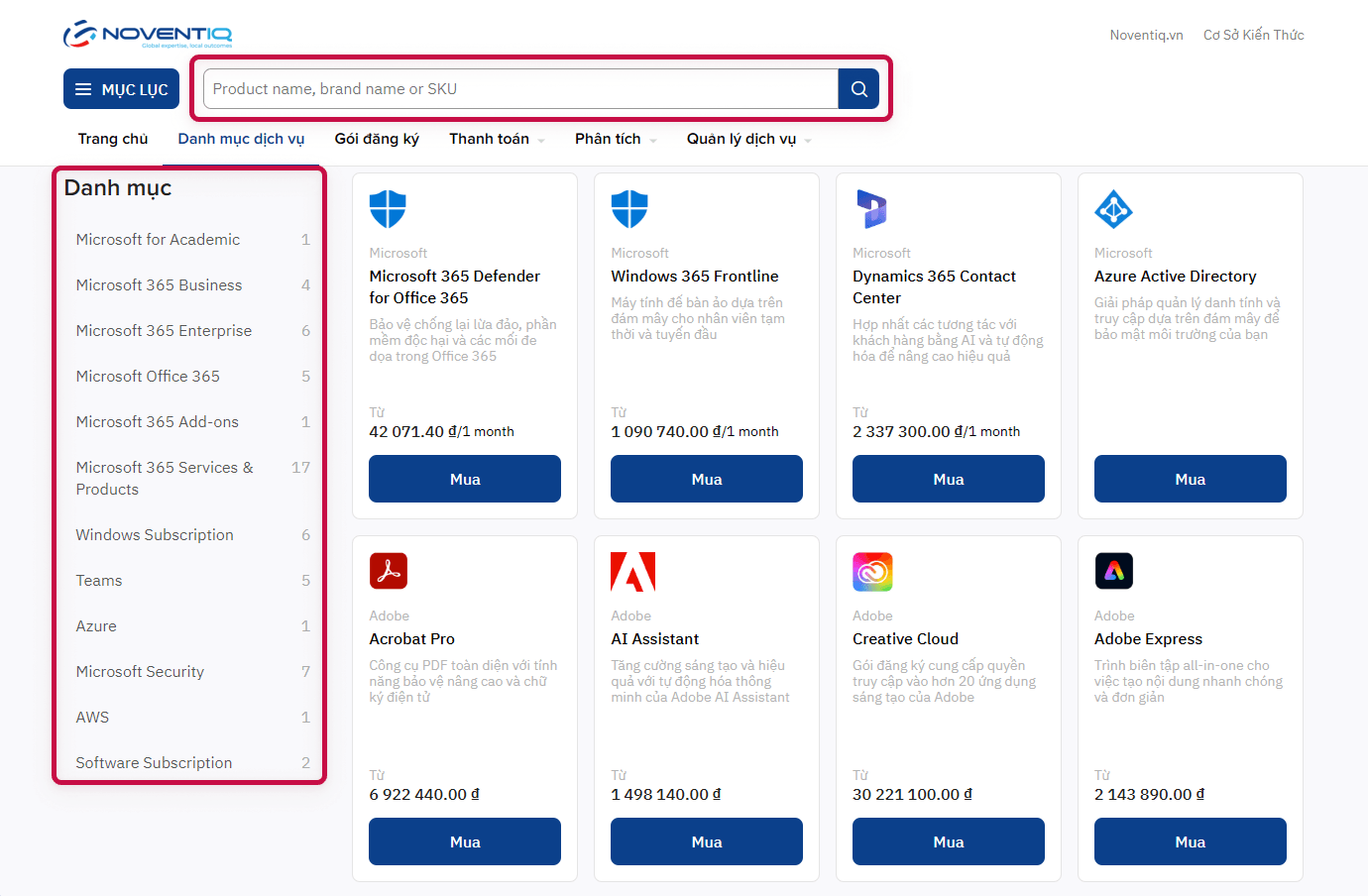Viewport: 1368px width, 896px height.
Task: Select the Teams category in sidebar
Action: pyautogui.click(x=99, y=580)
